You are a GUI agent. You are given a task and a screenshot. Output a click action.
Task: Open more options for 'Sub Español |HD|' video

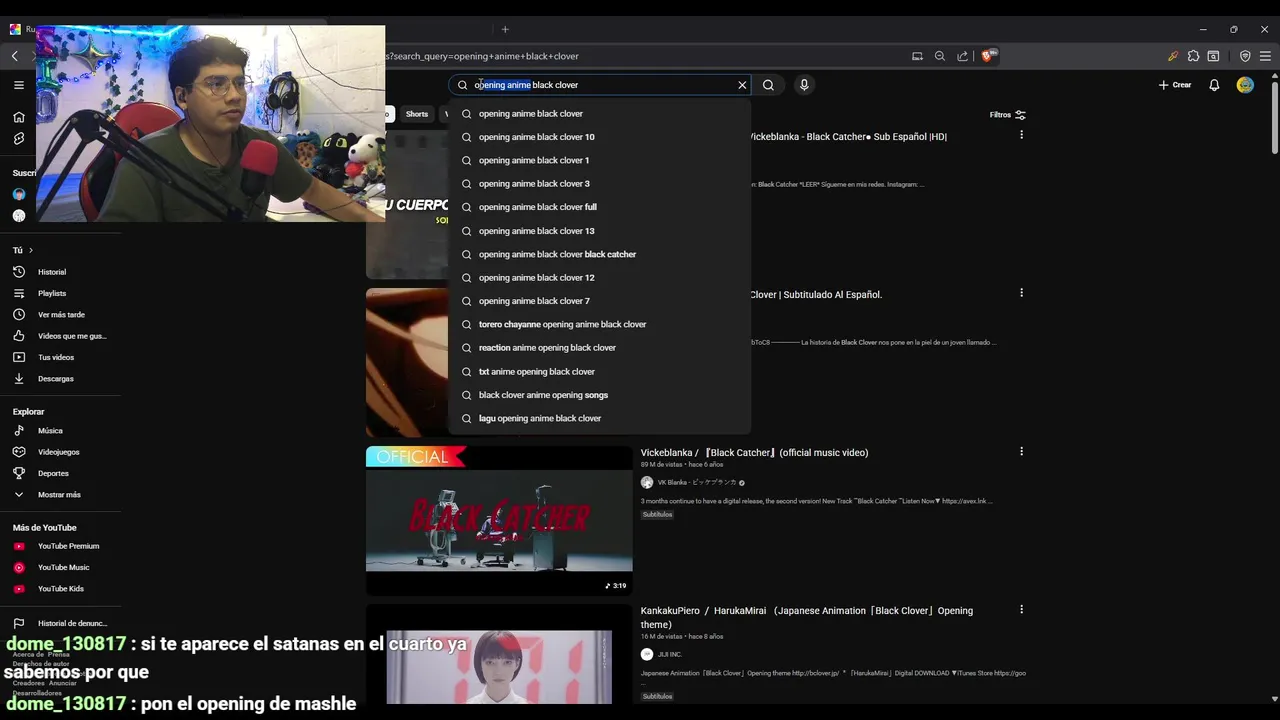[x=1021, y=134]
